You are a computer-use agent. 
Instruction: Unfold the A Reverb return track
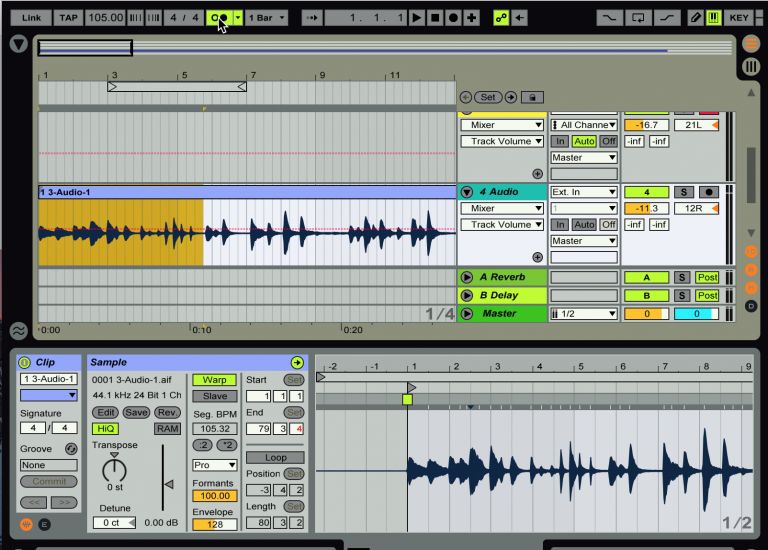point(467,277)
